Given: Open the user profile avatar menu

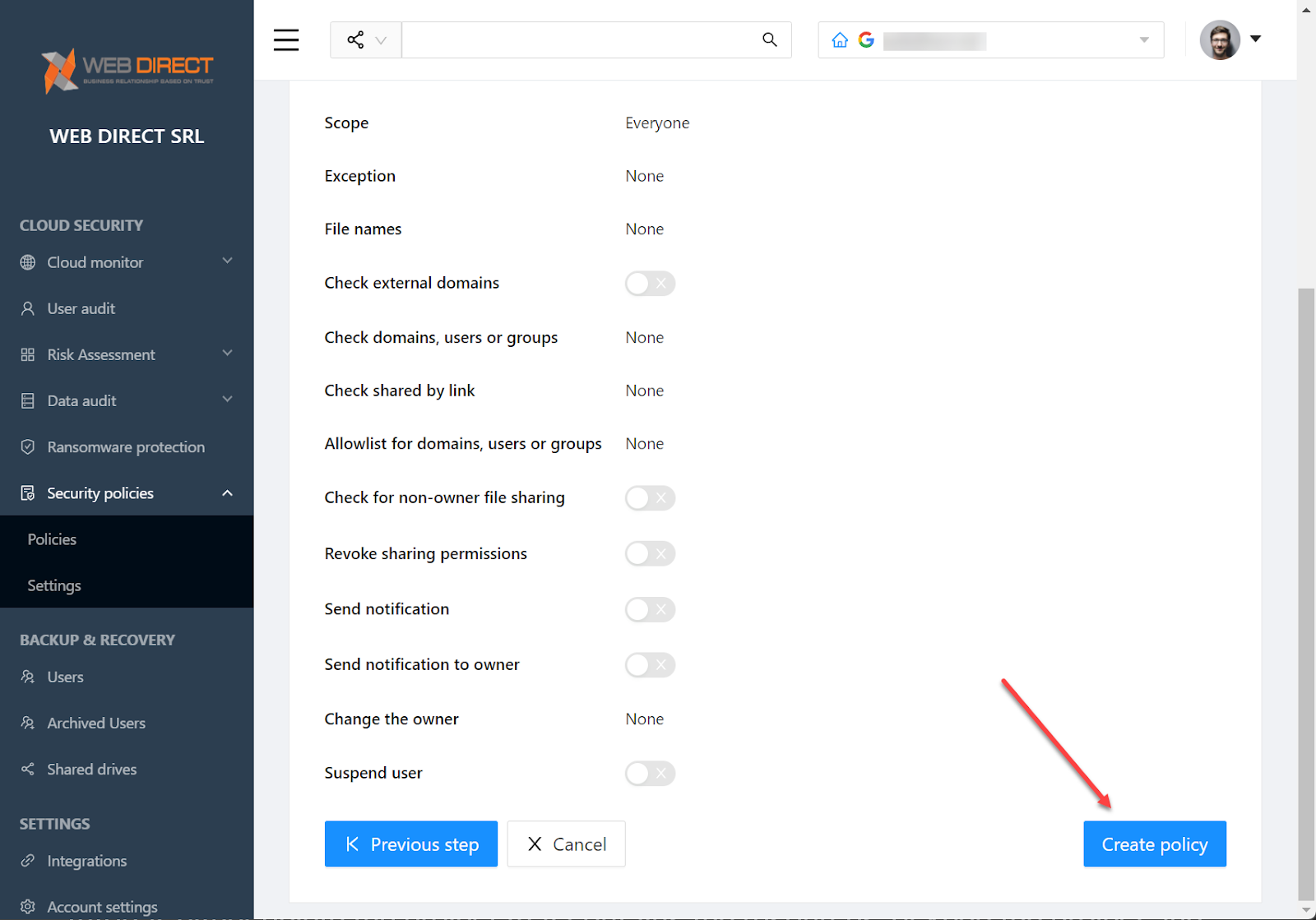Looking at the screenshot, I should [x=1220, y=39].
